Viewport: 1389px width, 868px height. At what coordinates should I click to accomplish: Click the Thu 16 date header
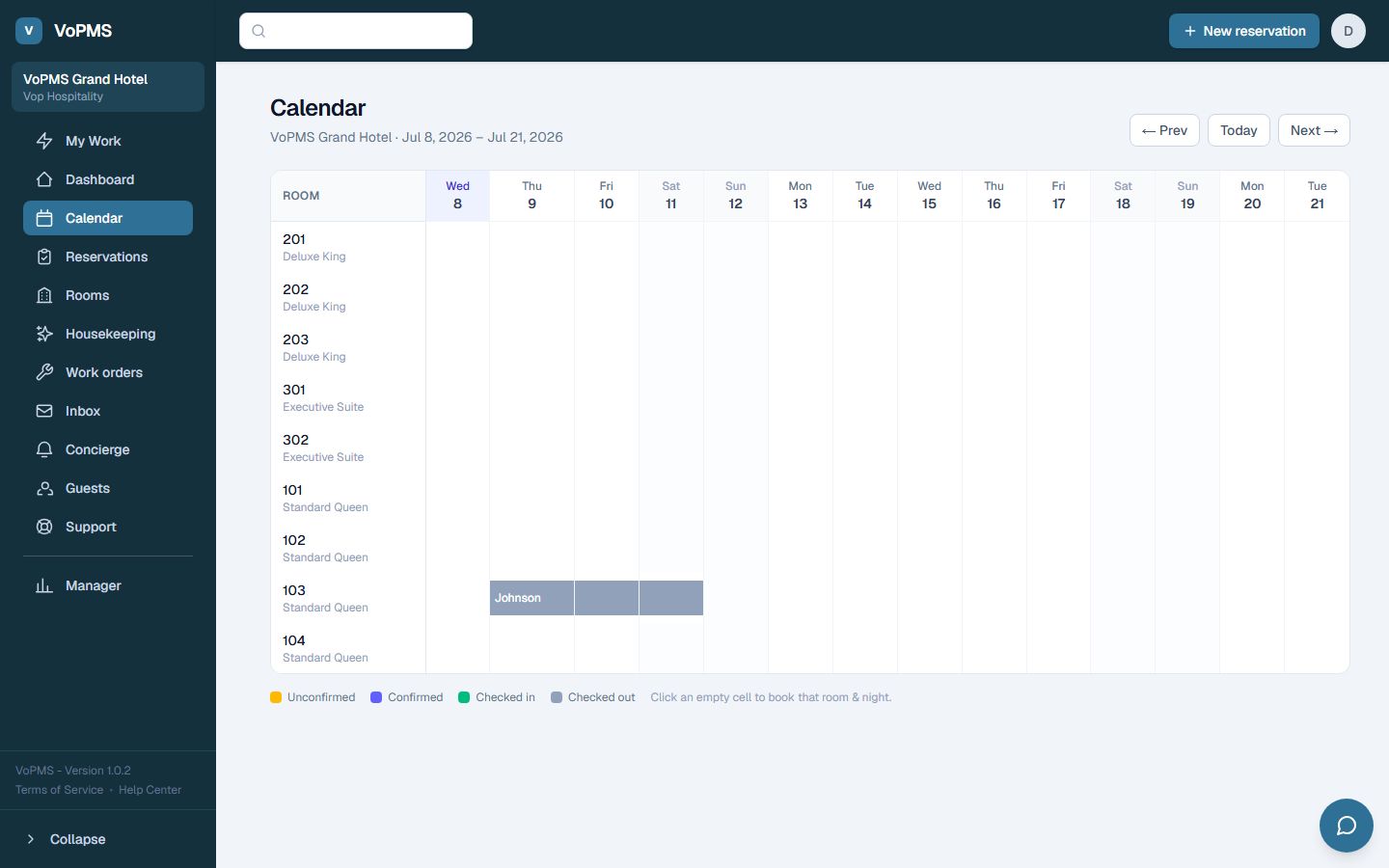click(994, 196)
